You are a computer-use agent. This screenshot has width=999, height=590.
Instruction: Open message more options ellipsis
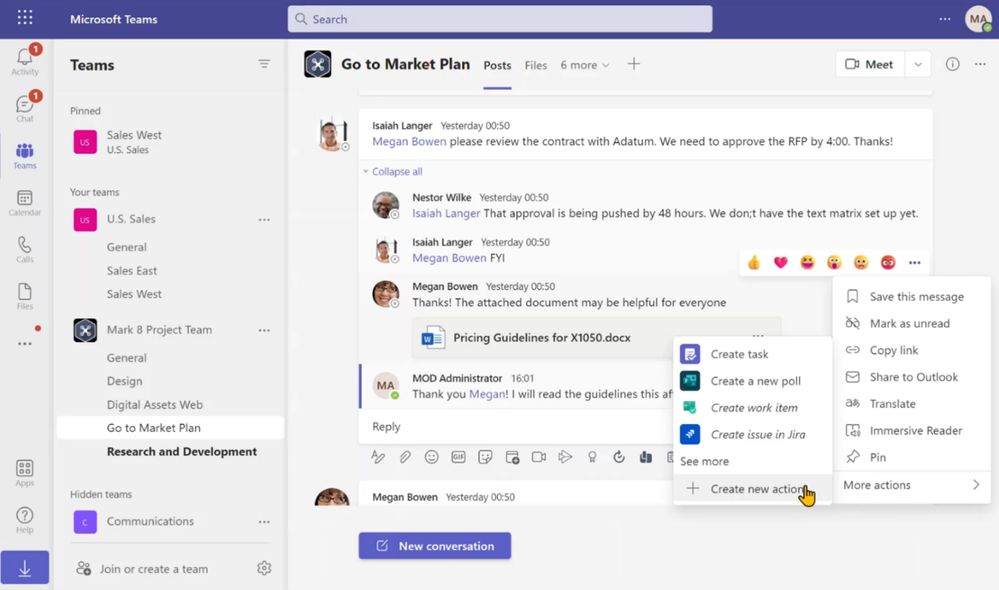915,263
